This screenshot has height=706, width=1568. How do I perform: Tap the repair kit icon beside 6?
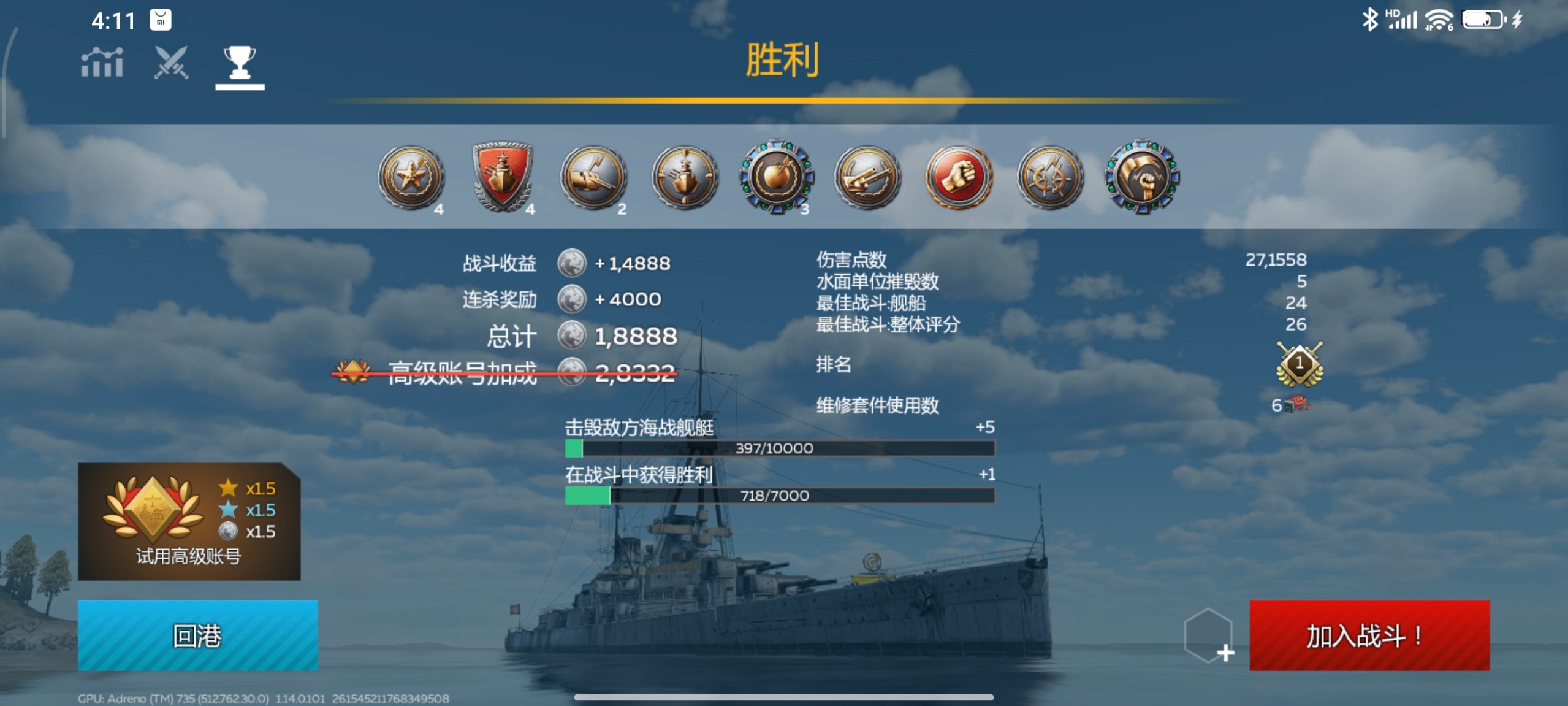point(1298,405)
